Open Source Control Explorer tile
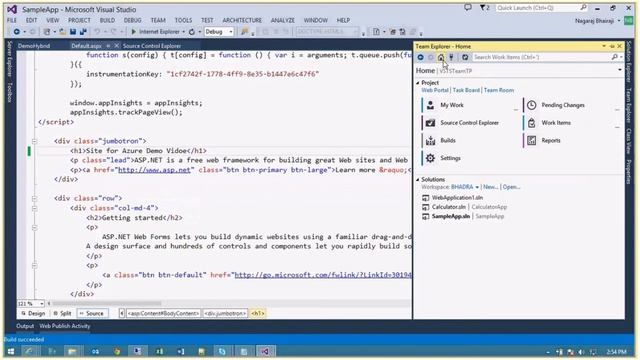This screenshot has height=360, width=640. click(469, 123)
